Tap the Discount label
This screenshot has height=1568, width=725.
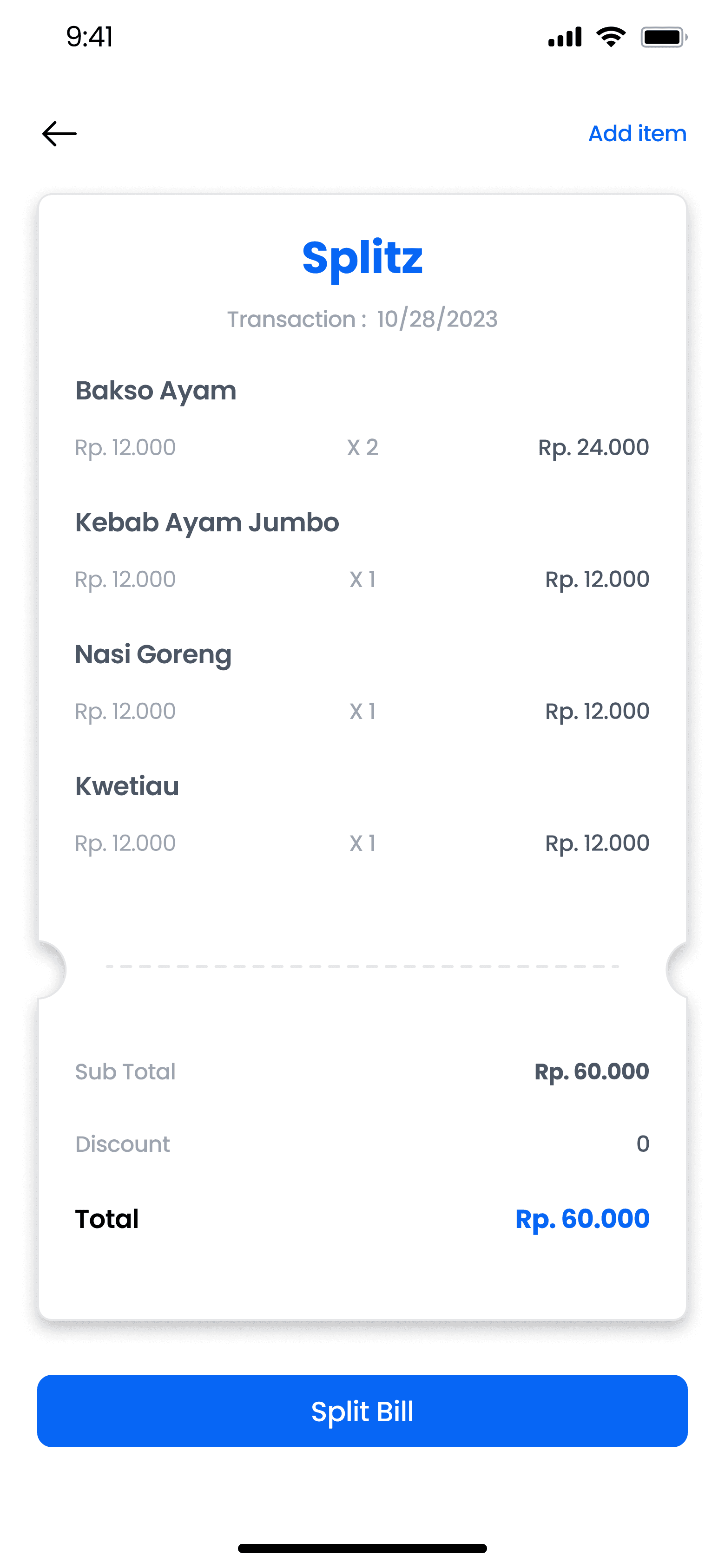[122, 1144]
